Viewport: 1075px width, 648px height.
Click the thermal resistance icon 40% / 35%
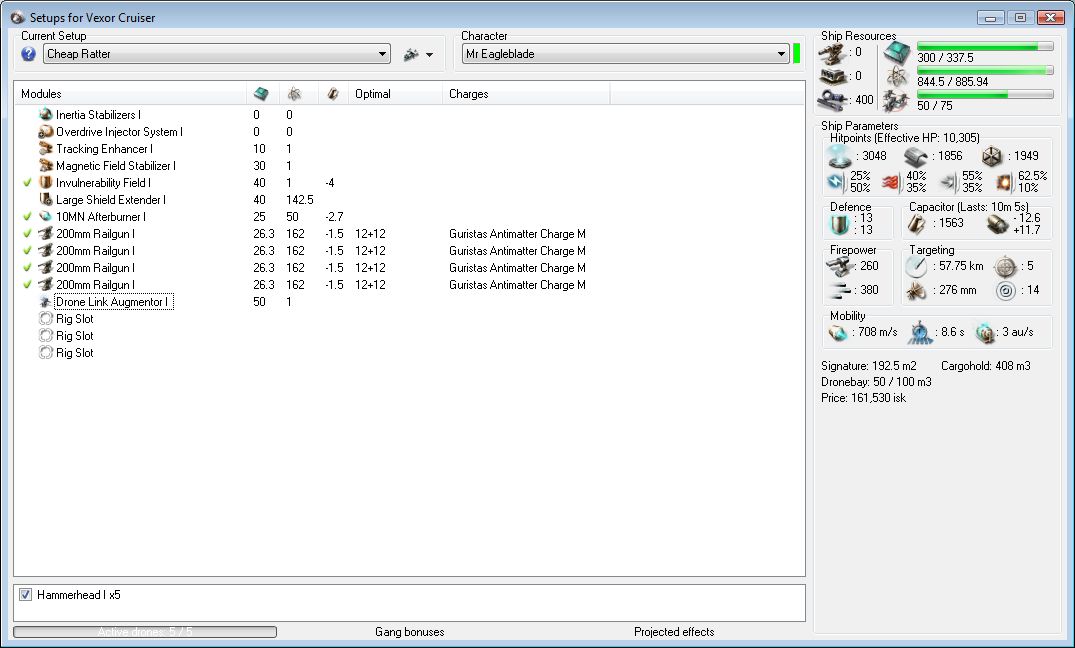891,182
